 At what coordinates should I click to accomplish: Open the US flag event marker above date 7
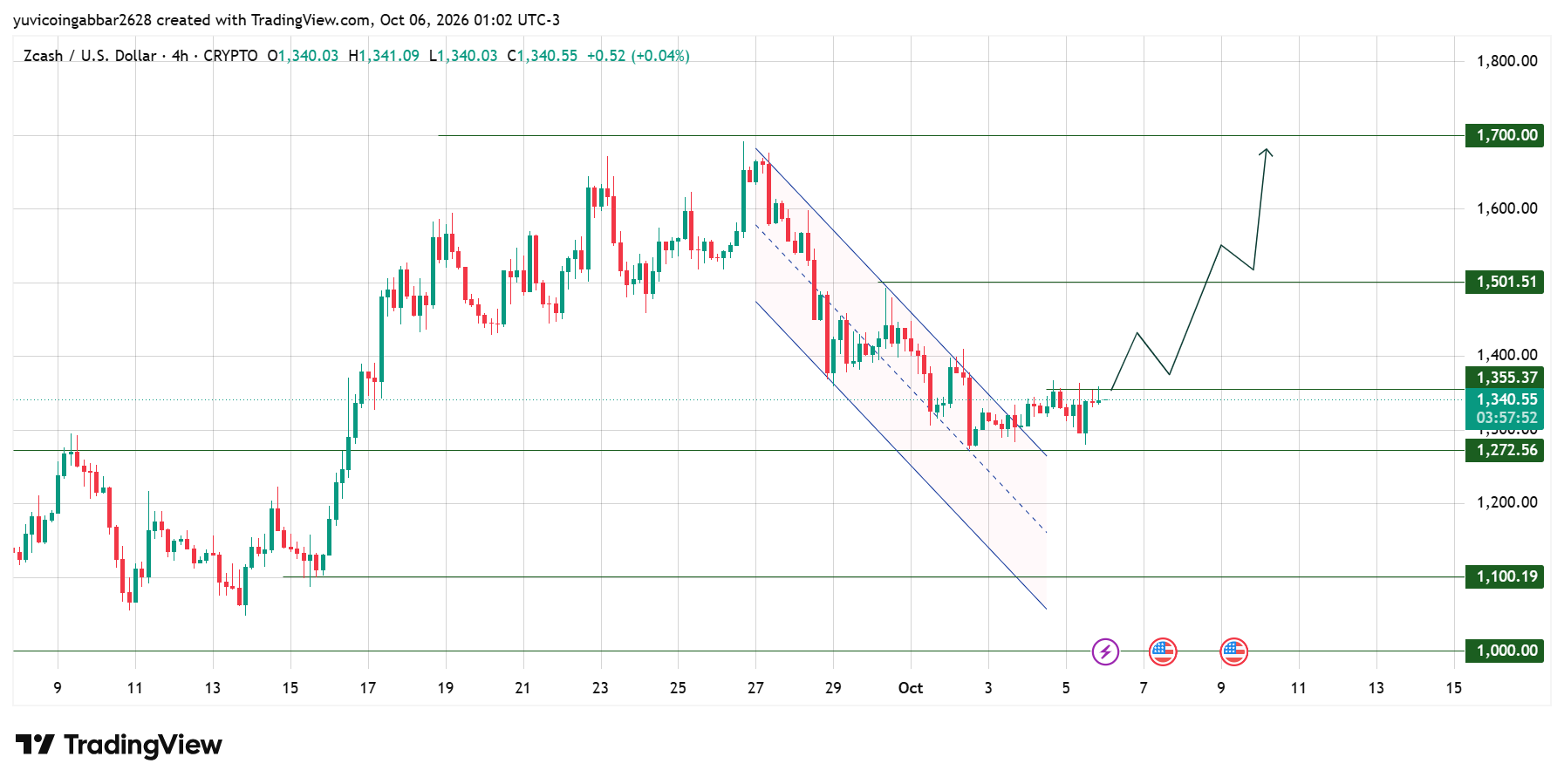tap(1163, 651)
